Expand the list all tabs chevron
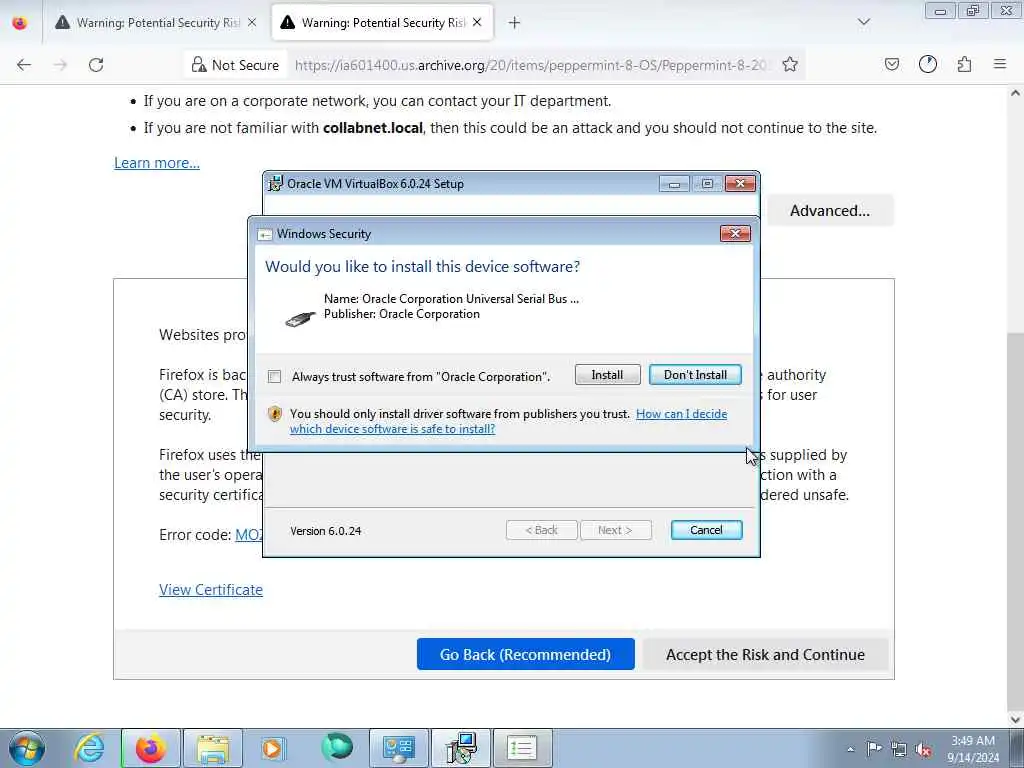1024x768 pixels. 864,23
